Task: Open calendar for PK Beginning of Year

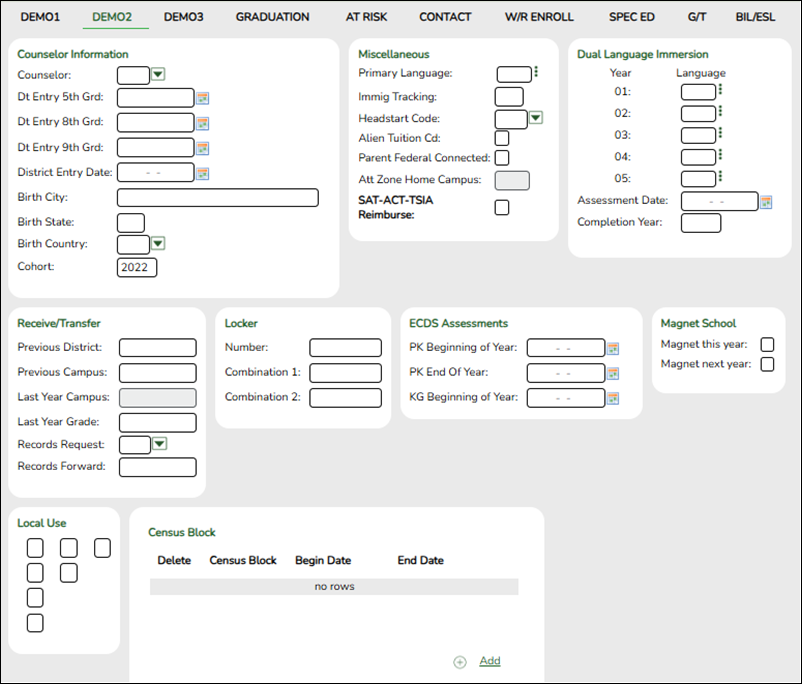Action: coord(613,348)
